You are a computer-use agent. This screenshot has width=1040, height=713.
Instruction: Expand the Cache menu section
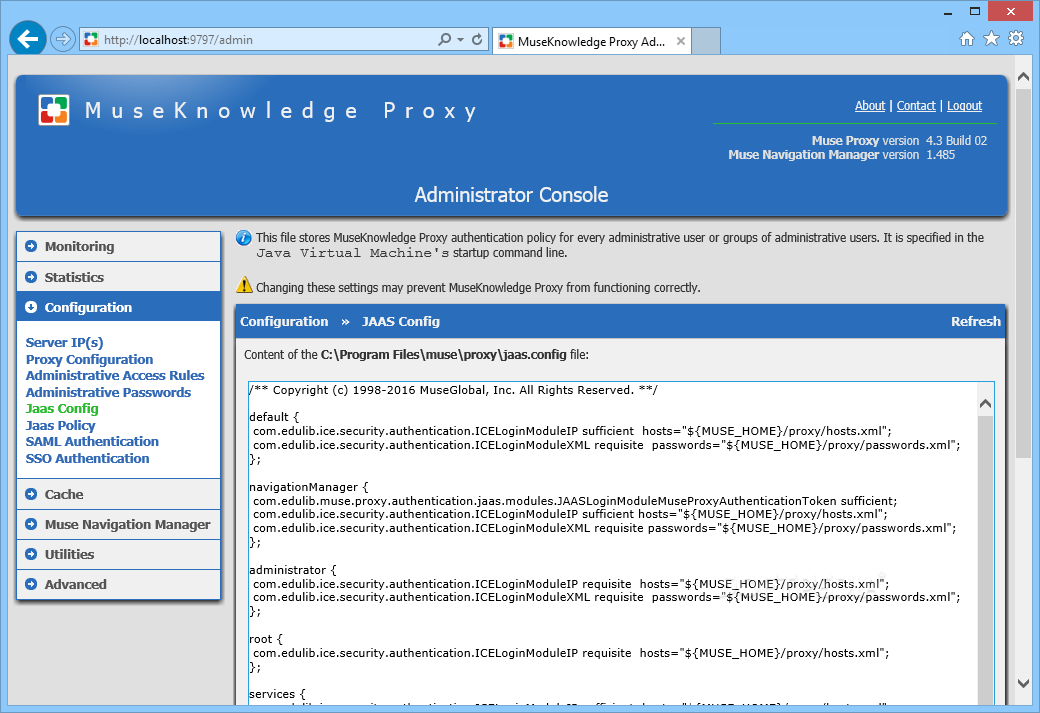pyautogui.click(x=119, y=494)
